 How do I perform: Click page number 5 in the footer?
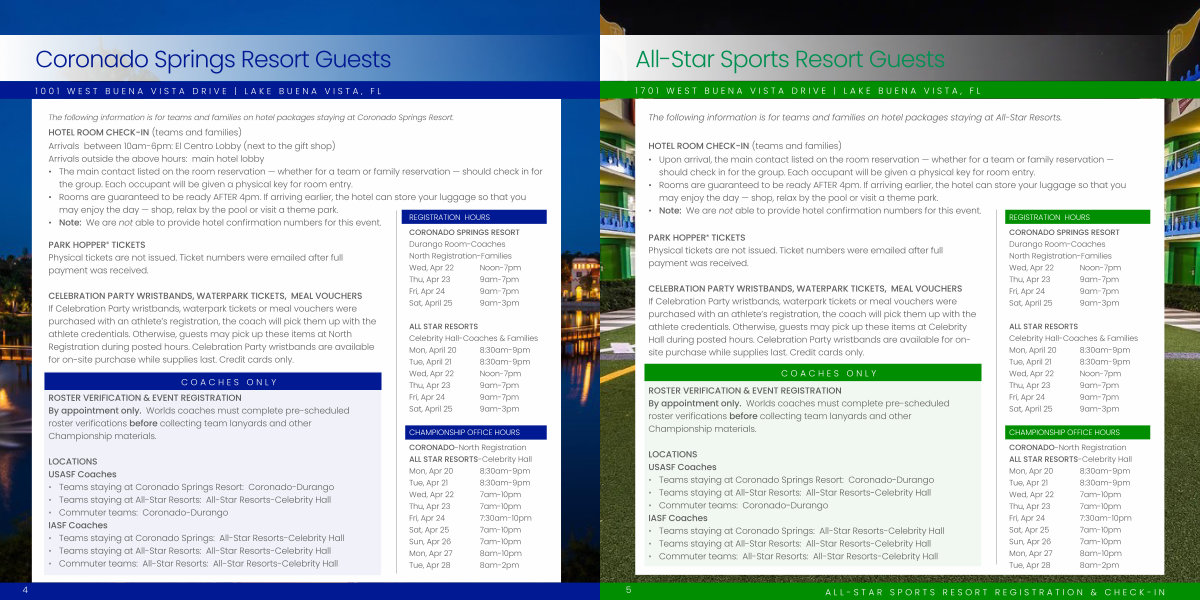coord(629,590)
